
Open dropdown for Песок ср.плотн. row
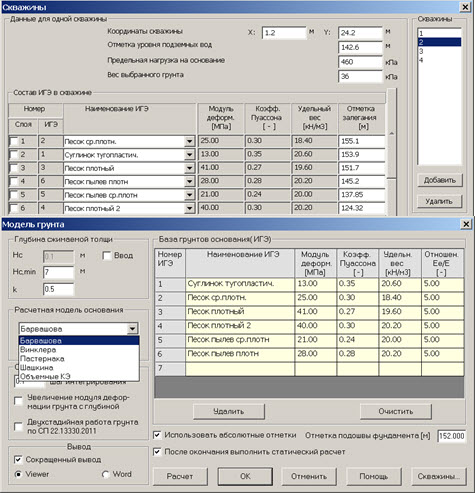[189, 142]
